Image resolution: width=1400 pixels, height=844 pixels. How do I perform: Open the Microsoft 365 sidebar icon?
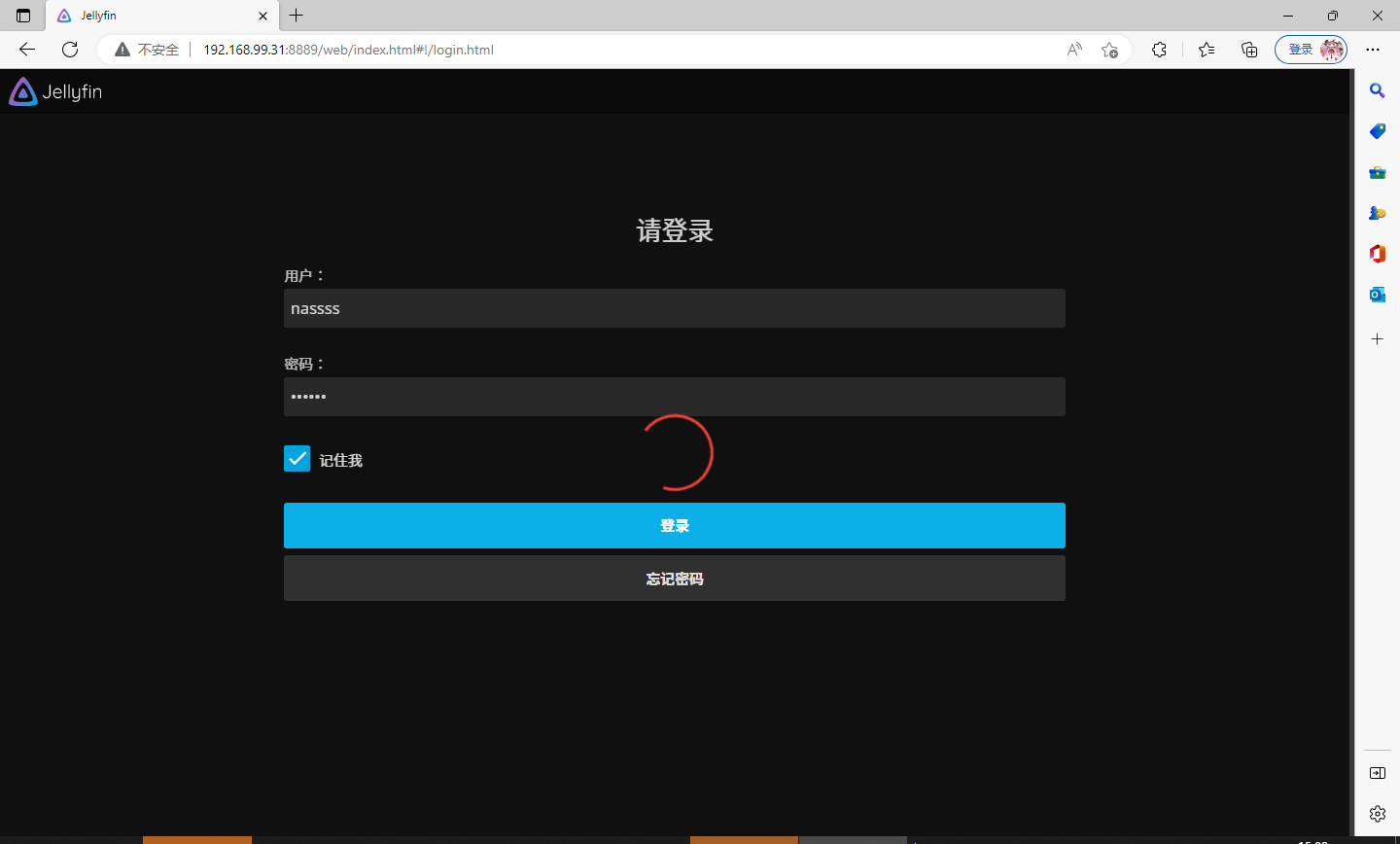click(x=1377, y=254)
